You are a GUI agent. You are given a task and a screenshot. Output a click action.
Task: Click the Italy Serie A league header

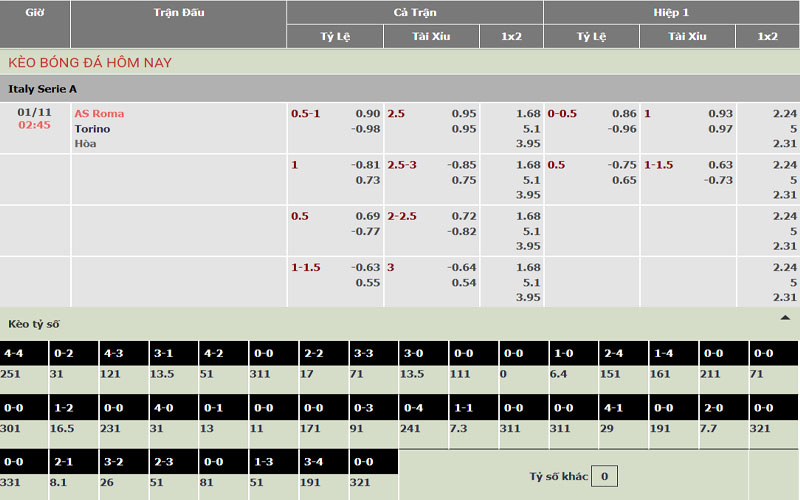tap(43, 89)
